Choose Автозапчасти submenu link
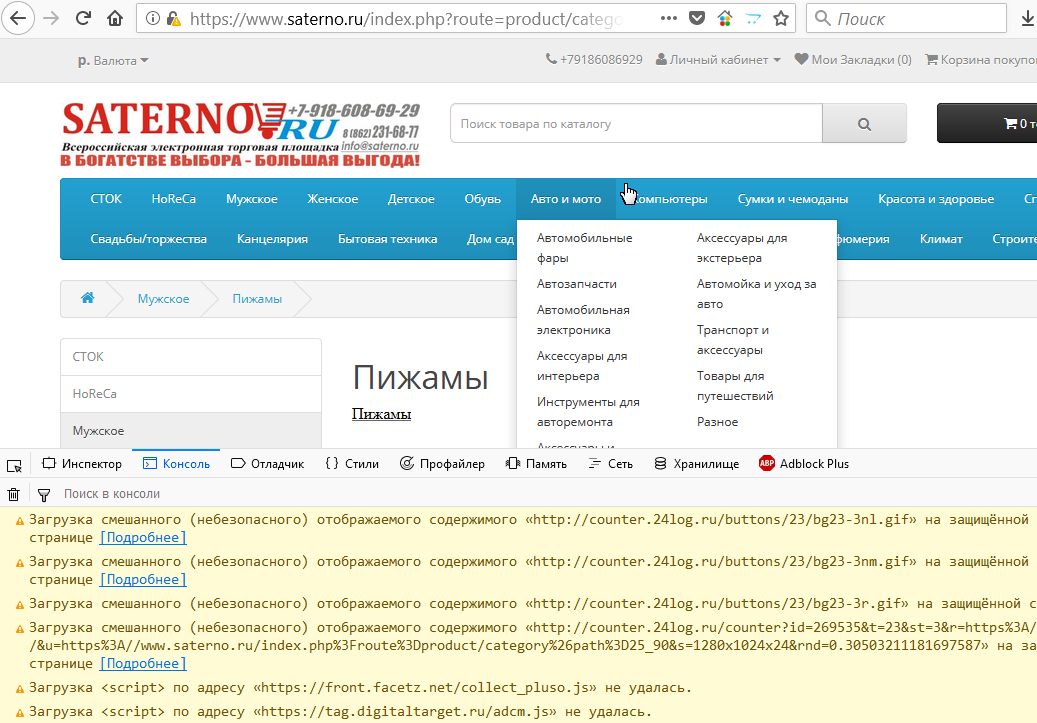1037x723 pixels. click(x=577, y=284)
